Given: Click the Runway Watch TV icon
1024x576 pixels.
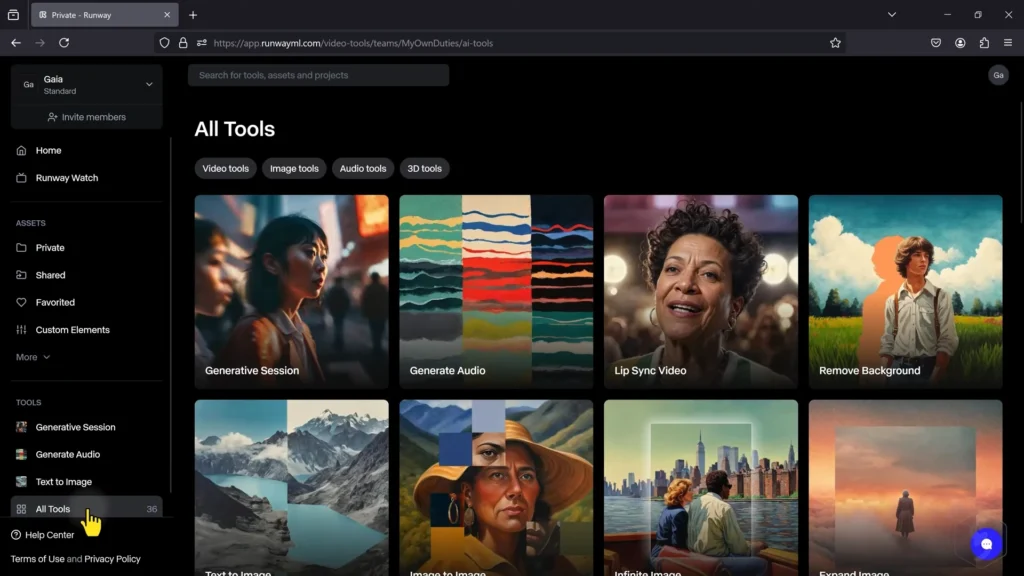Looking at the screenshot, I should (22, 178).
